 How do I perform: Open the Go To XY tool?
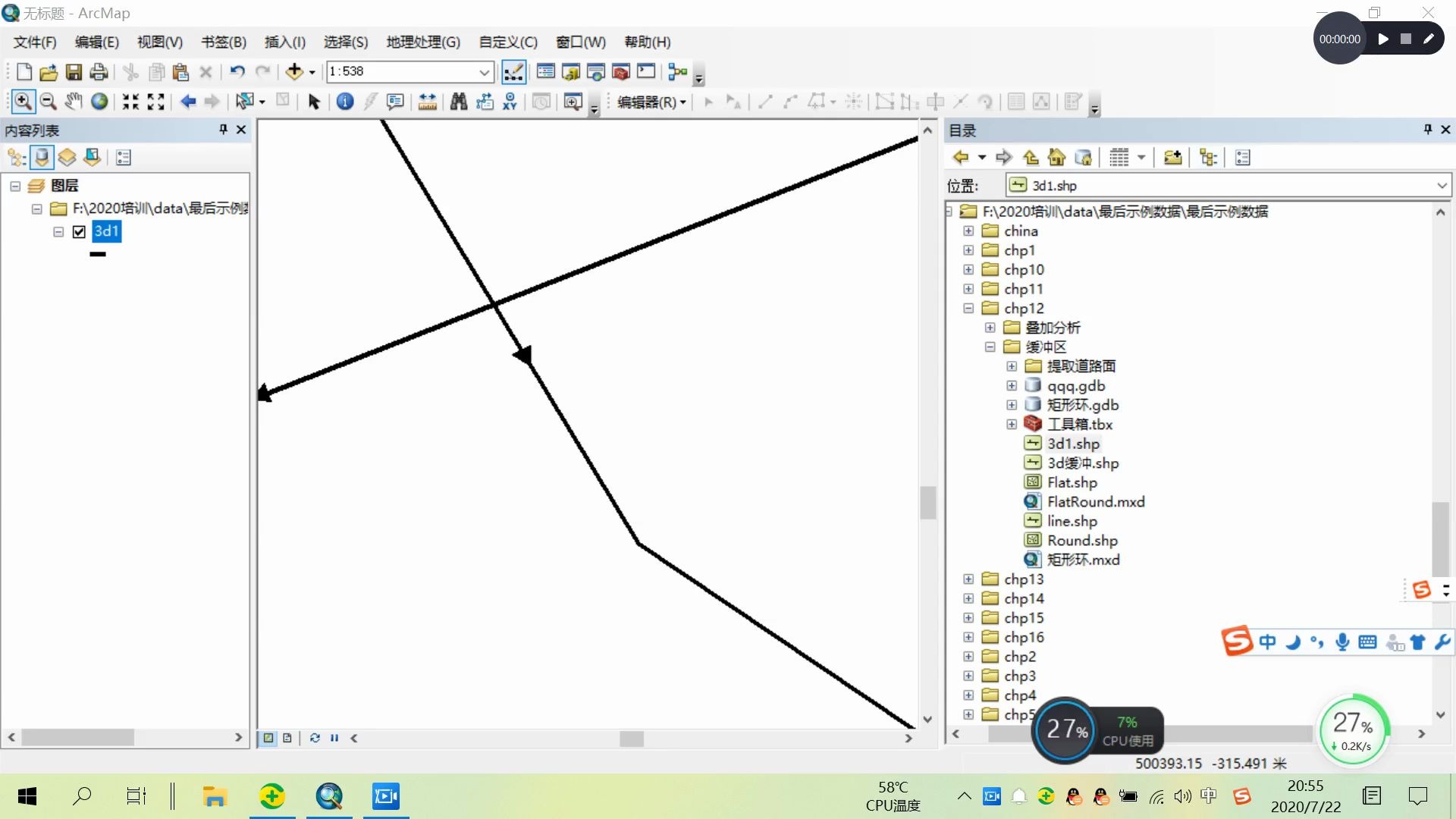tap(510, 101)
